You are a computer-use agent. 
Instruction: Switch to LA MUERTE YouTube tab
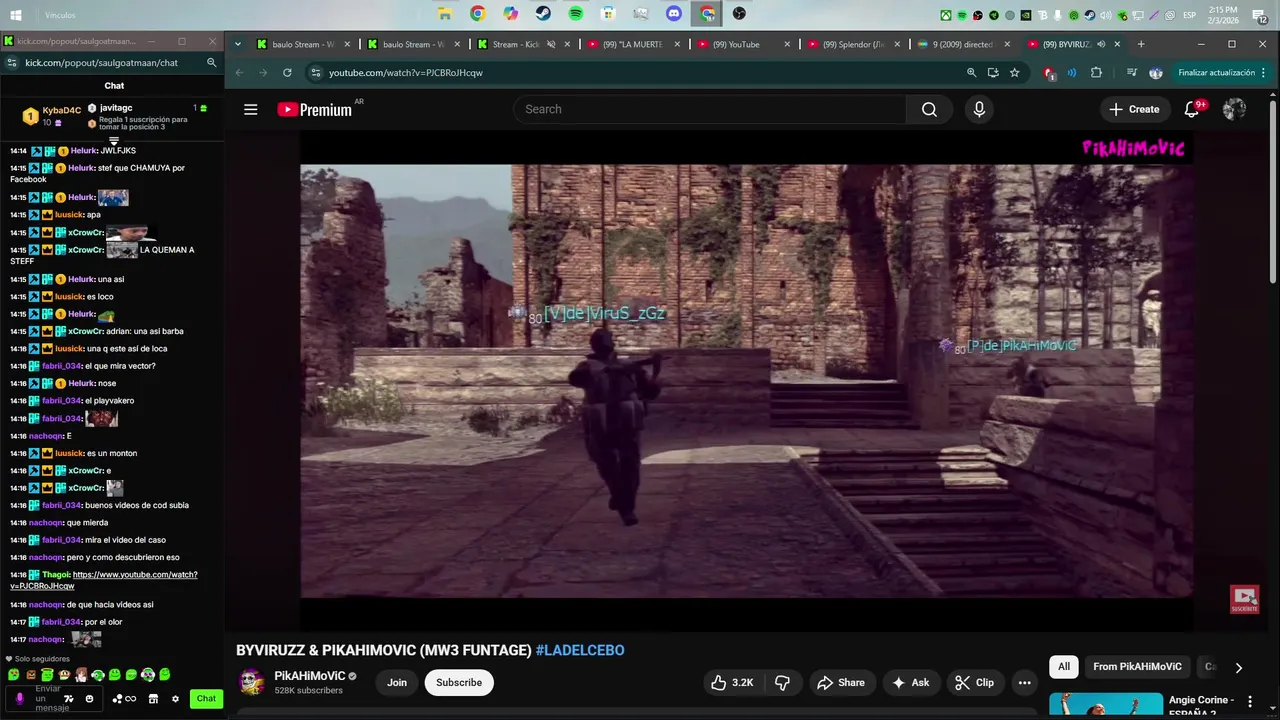click(x=634, y=45)
